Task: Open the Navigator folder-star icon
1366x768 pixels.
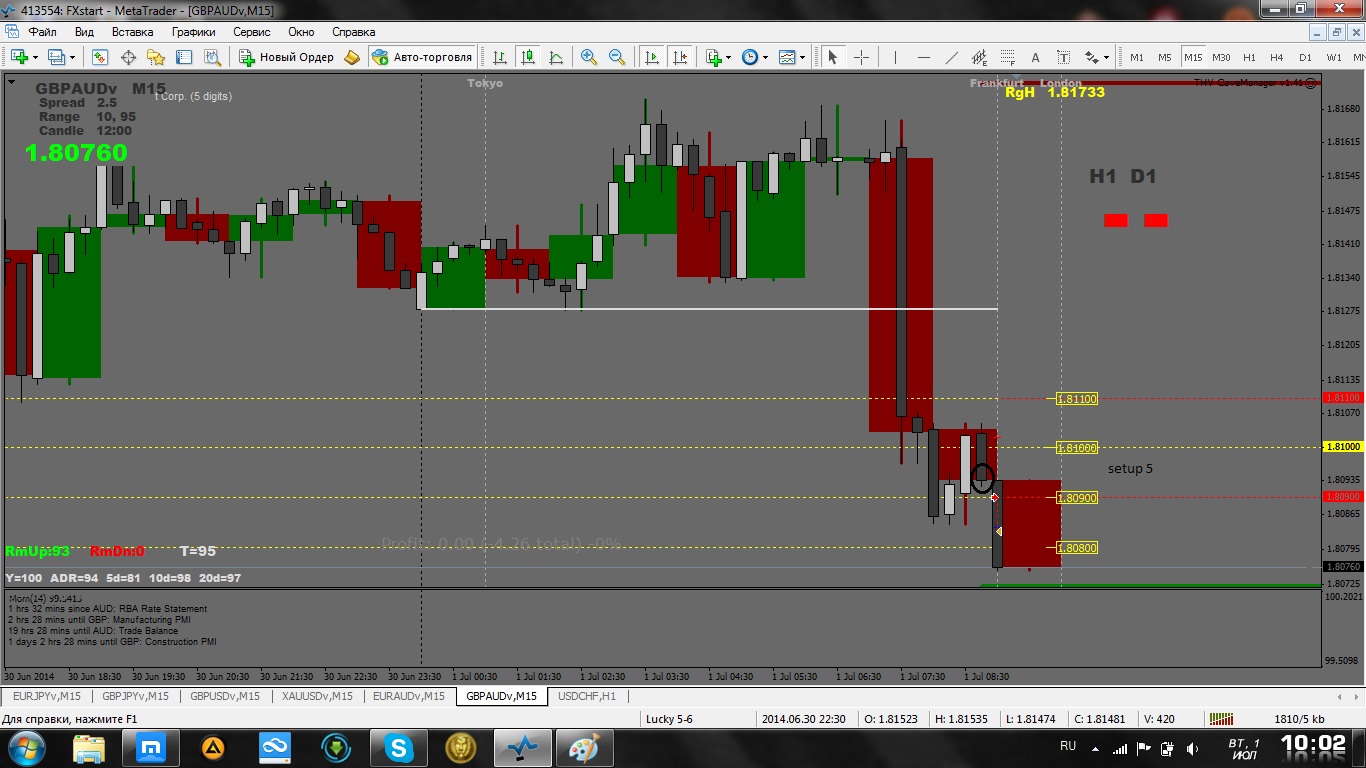Action: pyautogui.click(x=156, y=57)
